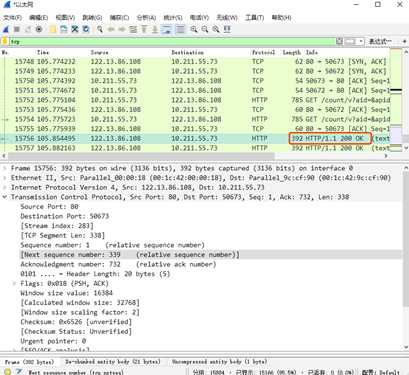Viewport: 409px width, 375px height.
Task: Open a capture file
Action: click(x=53, y=30)
